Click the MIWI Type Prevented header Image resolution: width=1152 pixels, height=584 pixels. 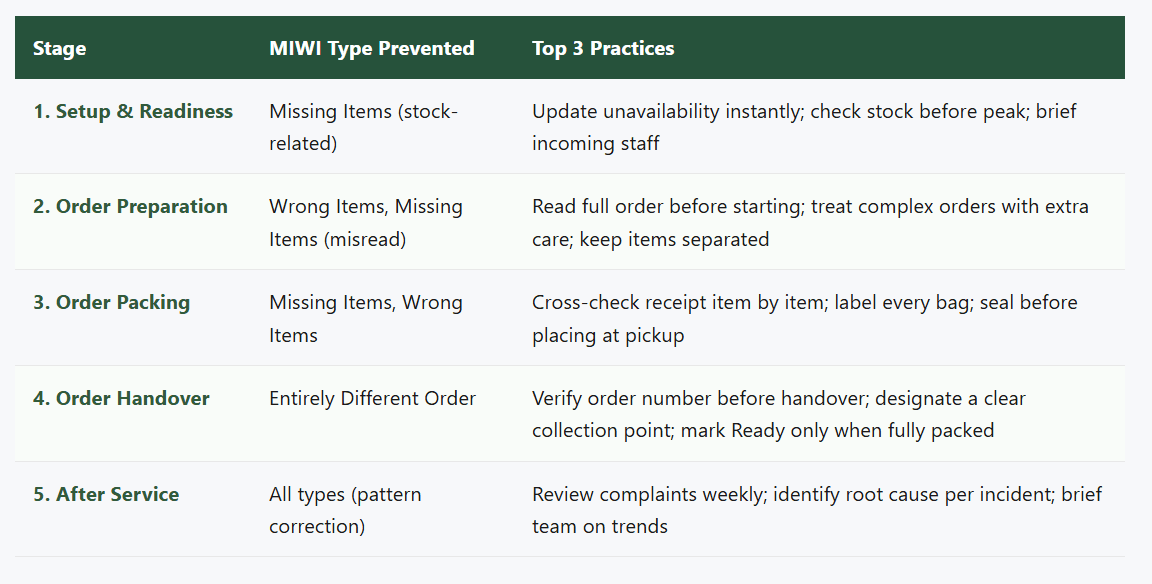372,48
